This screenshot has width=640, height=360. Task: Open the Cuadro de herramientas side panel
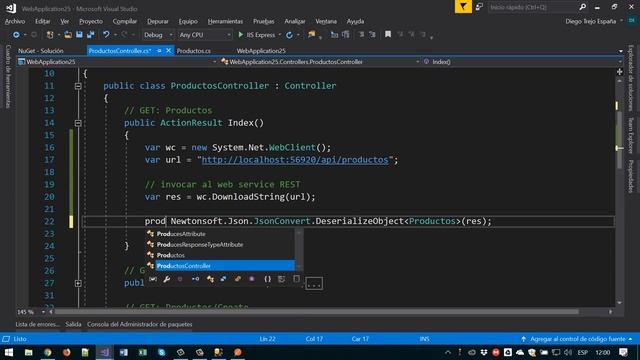(8, 77)
